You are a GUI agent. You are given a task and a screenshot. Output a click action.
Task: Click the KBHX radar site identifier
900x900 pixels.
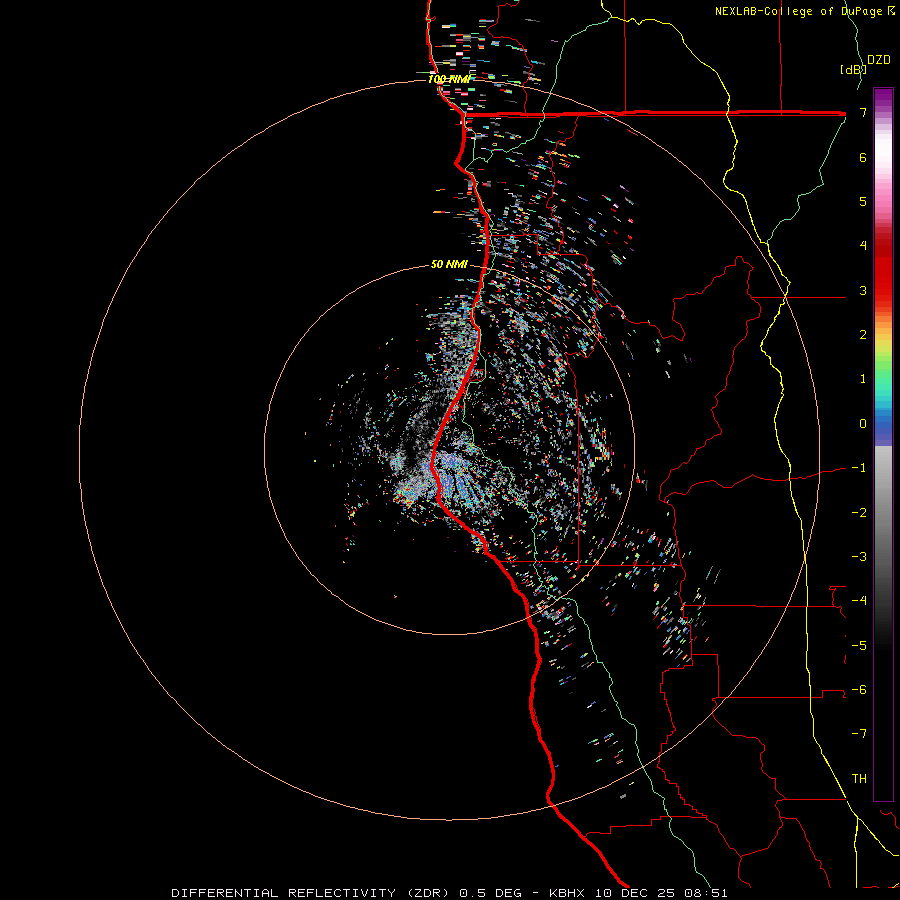coord(567,893)
